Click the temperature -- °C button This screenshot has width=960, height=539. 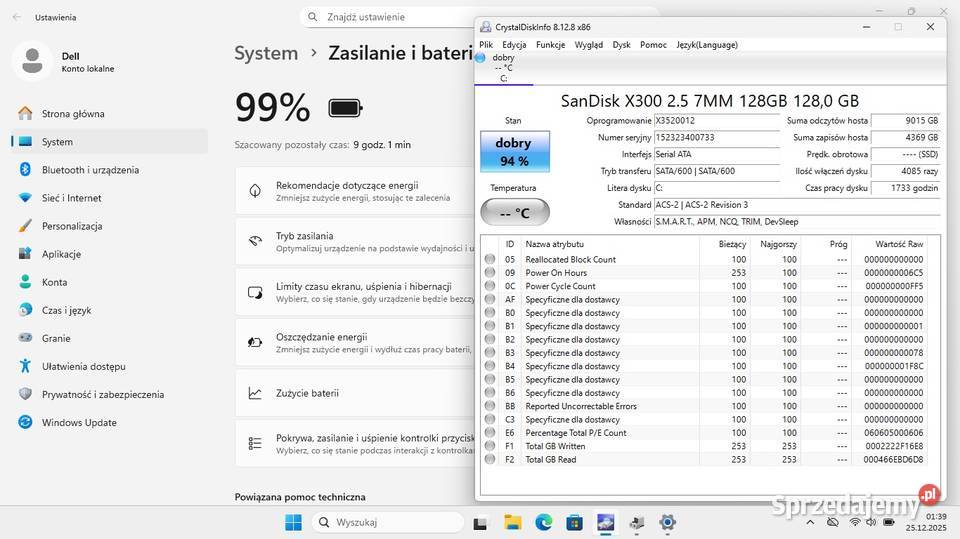tap(514, 213)
